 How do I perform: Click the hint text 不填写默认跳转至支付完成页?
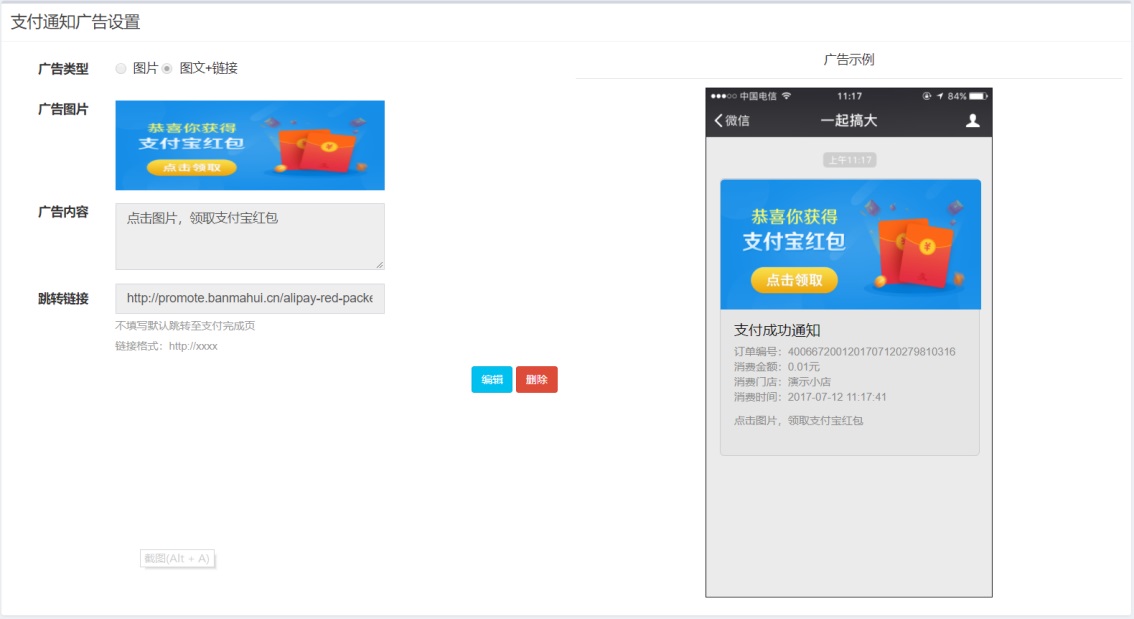185,325
